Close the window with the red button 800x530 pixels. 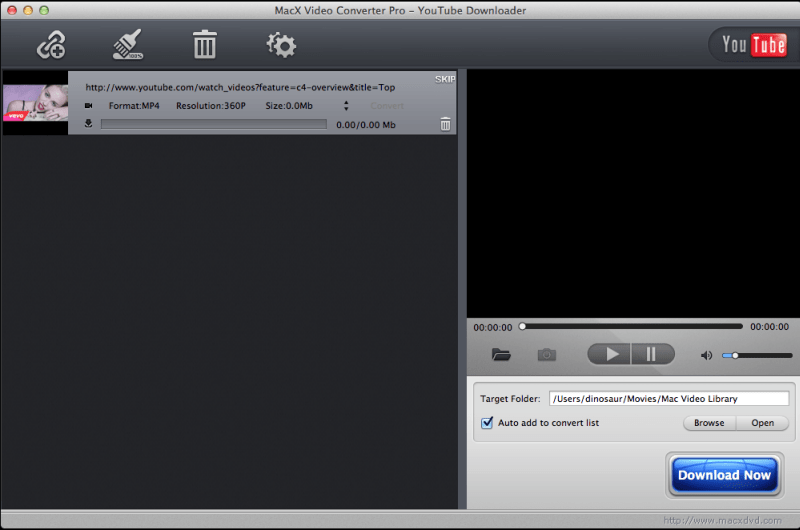click(12, 10)
